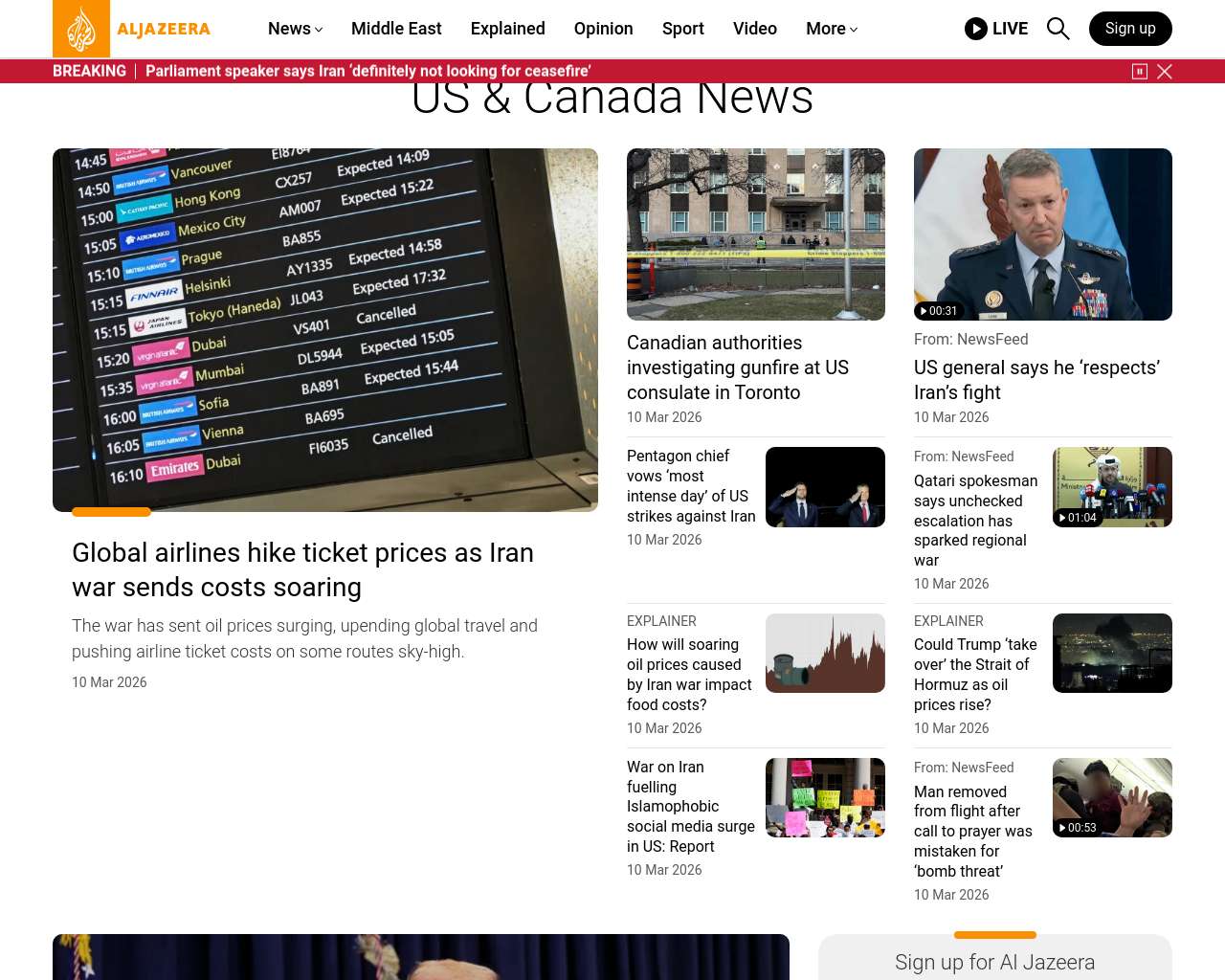
Task: Open the oil price chart thumbnail
Action: [x=825, y=654]
